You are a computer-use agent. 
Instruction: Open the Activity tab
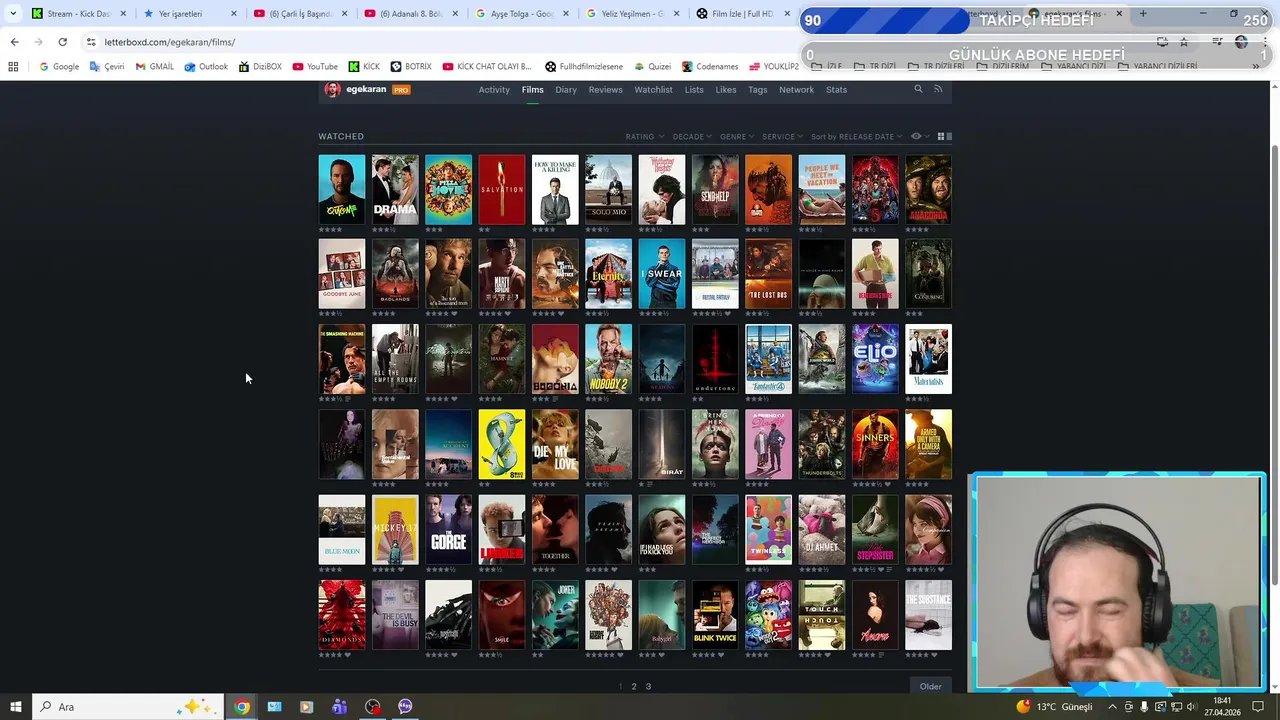[x=494, y=90]
